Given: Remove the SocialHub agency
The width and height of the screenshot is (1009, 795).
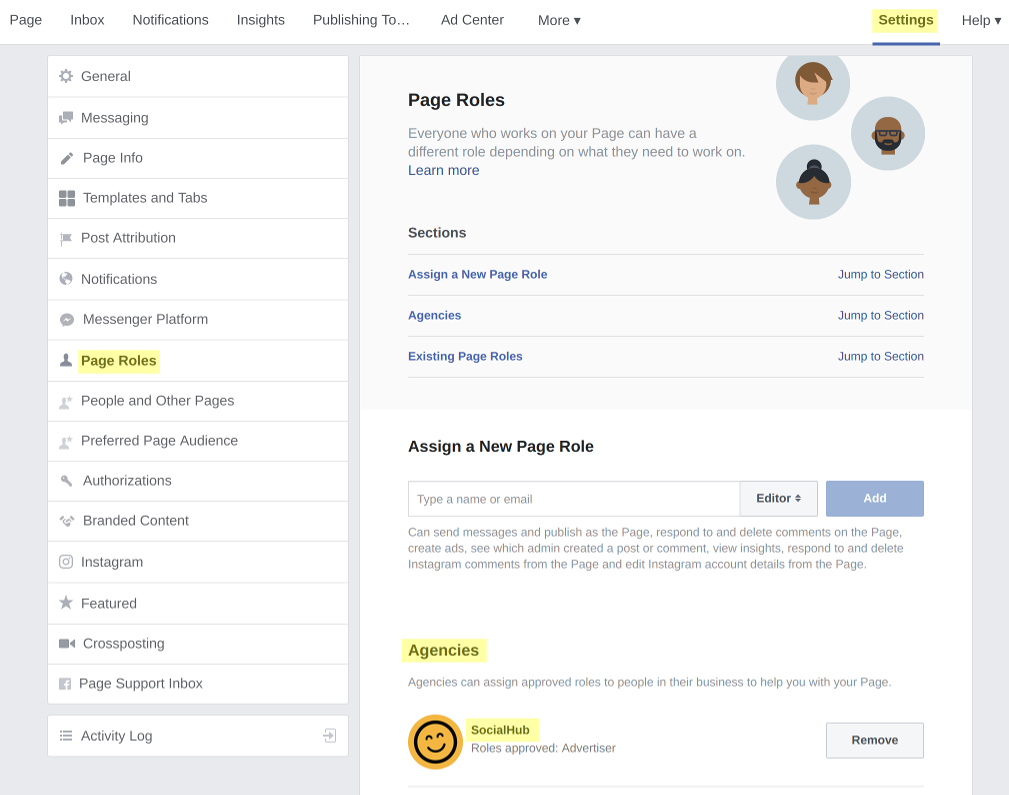Looking at the screenshot, I should 874,740.
